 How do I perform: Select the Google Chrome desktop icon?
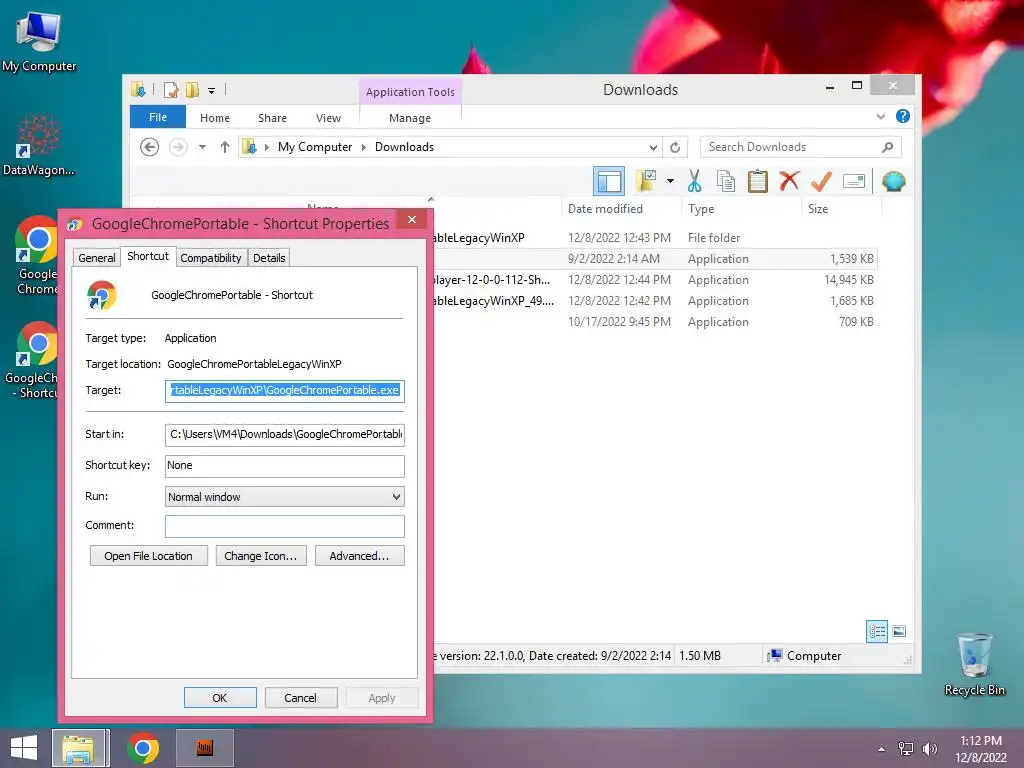(37, 255)
